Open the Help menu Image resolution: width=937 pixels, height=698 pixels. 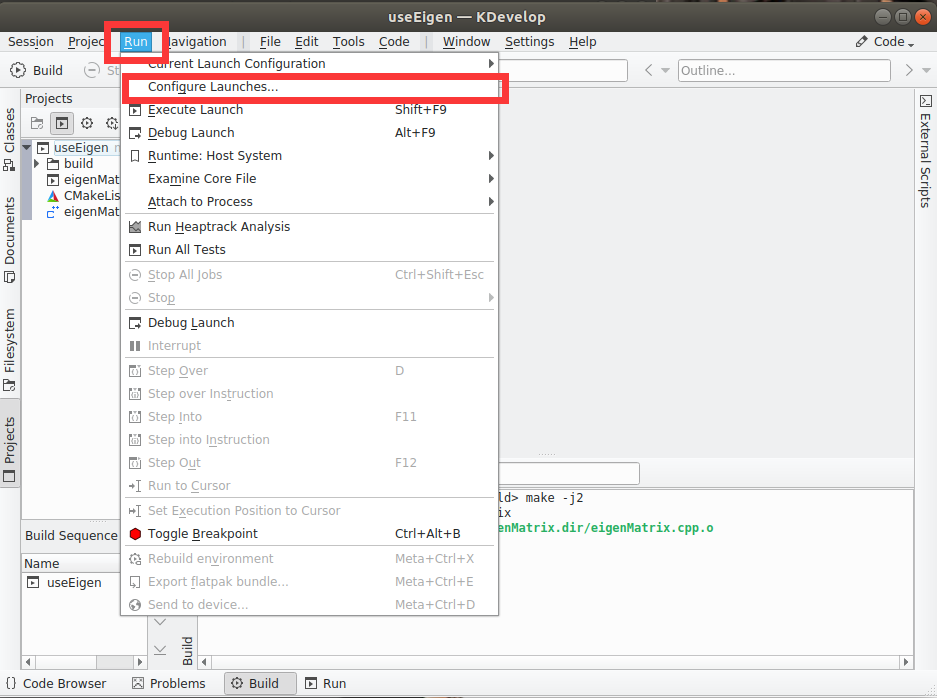583,42
